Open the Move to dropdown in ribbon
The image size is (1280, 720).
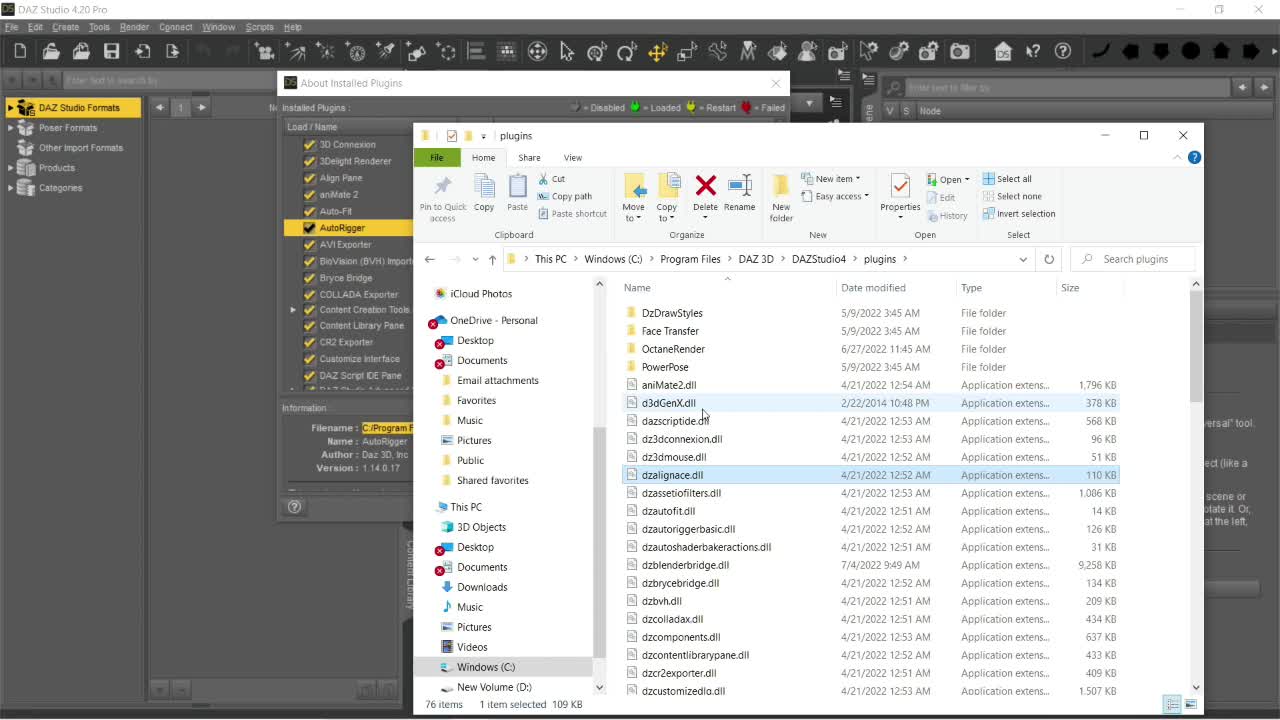tap(634, 197)
